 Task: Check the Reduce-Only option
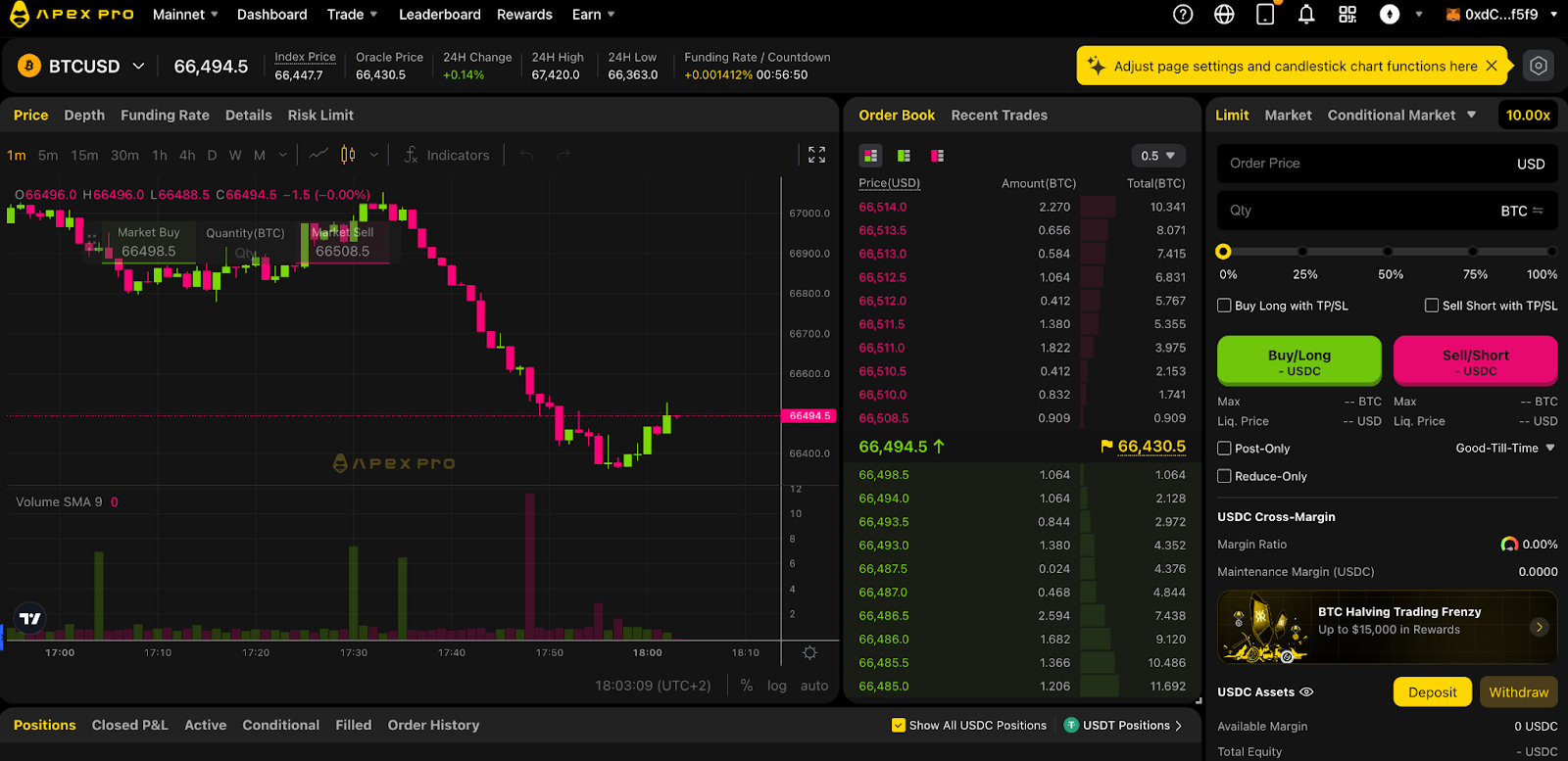[x=1224, y=476]
